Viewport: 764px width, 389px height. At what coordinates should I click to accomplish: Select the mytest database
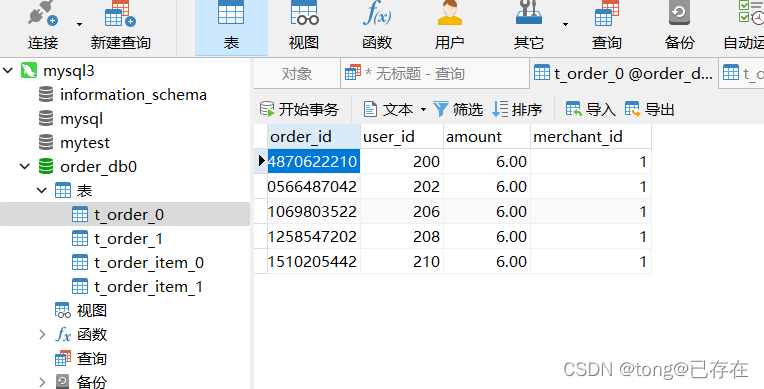pos(85,143)
